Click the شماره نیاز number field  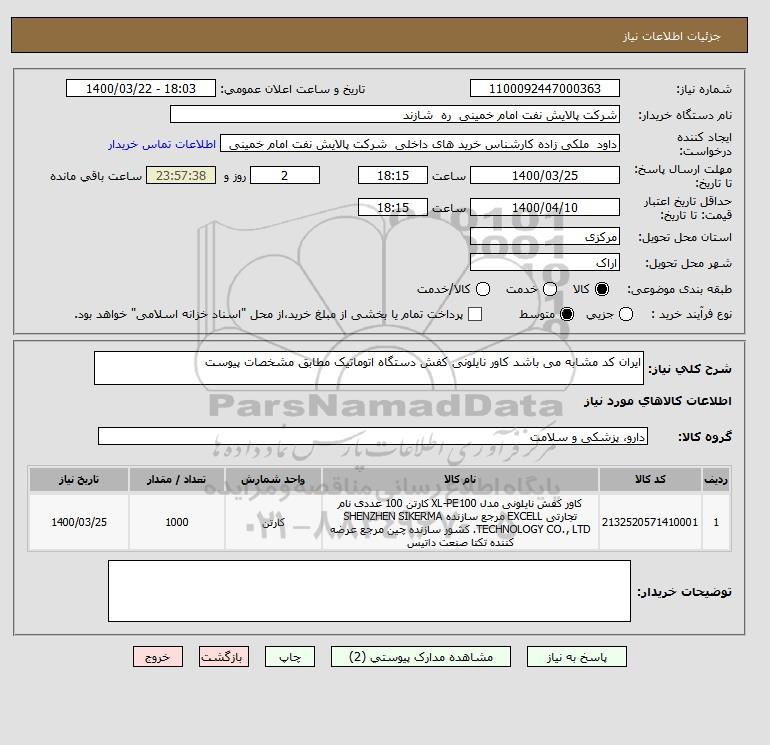pyautogui.click(x=545, y=88)
